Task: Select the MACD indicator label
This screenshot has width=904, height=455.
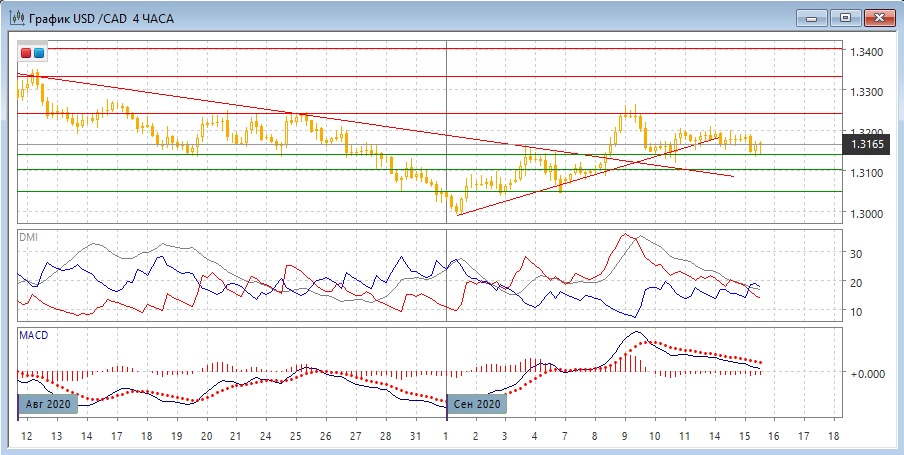Action: click(x=34, y=334)
